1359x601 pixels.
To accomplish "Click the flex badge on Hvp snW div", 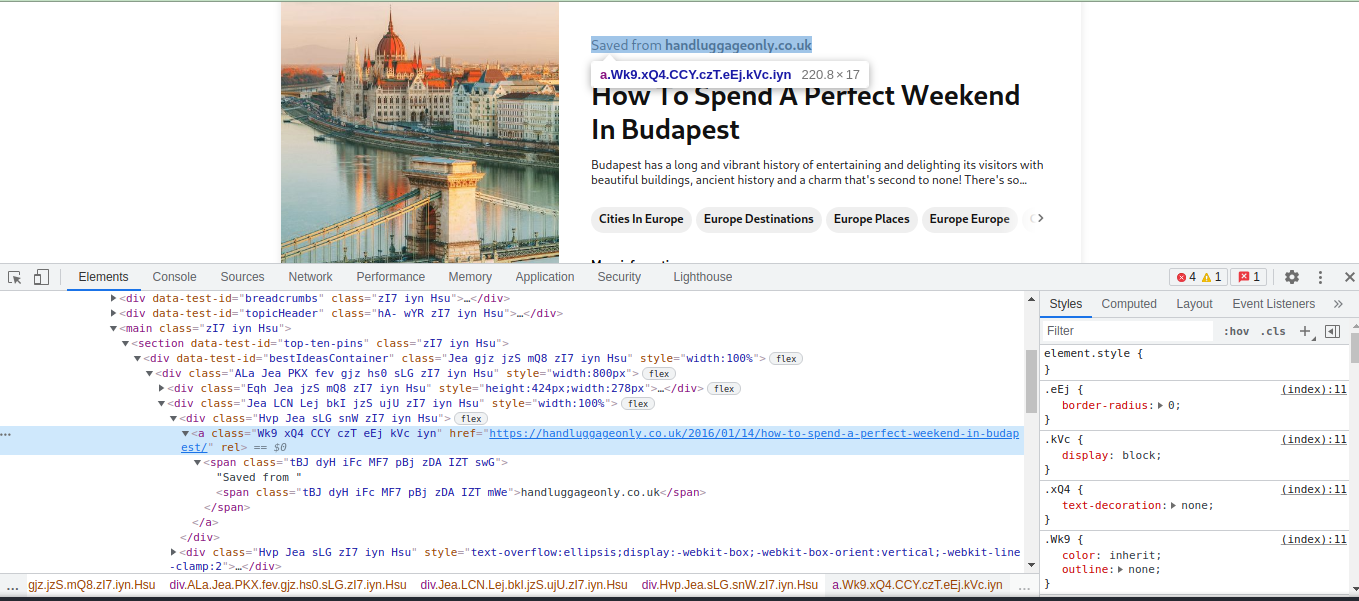I will (470, 419).
